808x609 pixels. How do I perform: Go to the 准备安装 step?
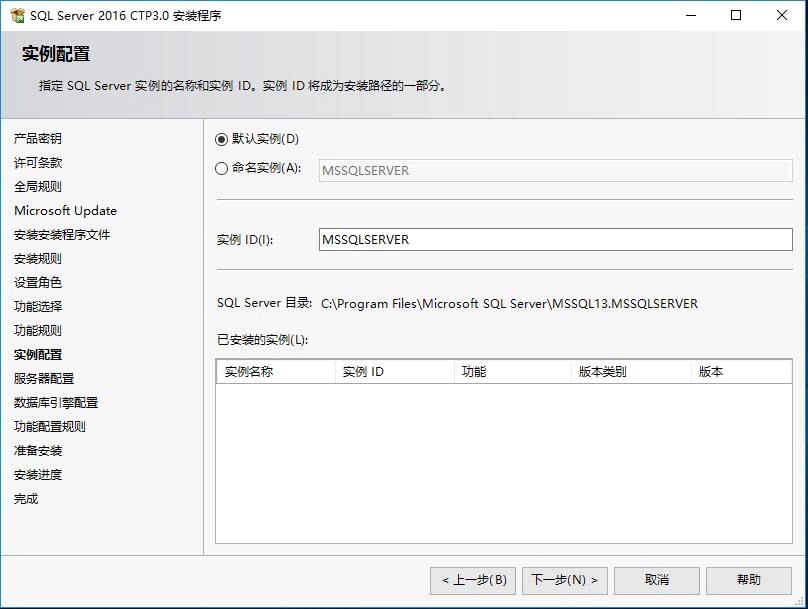(38, 450)
